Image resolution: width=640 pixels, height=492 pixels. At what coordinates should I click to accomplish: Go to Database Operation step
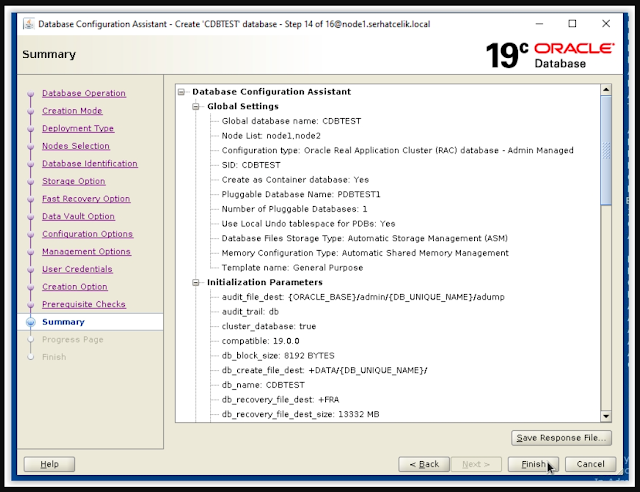click(84, 93)
